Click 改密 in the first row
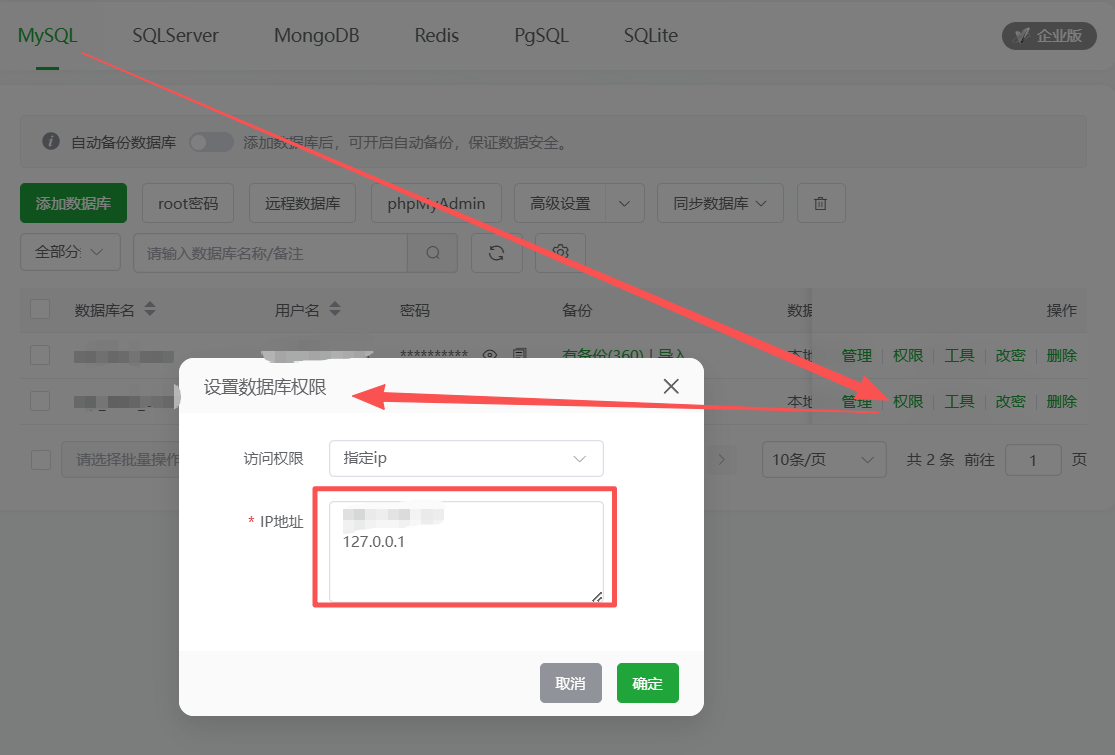 (x=1010, y=355)
